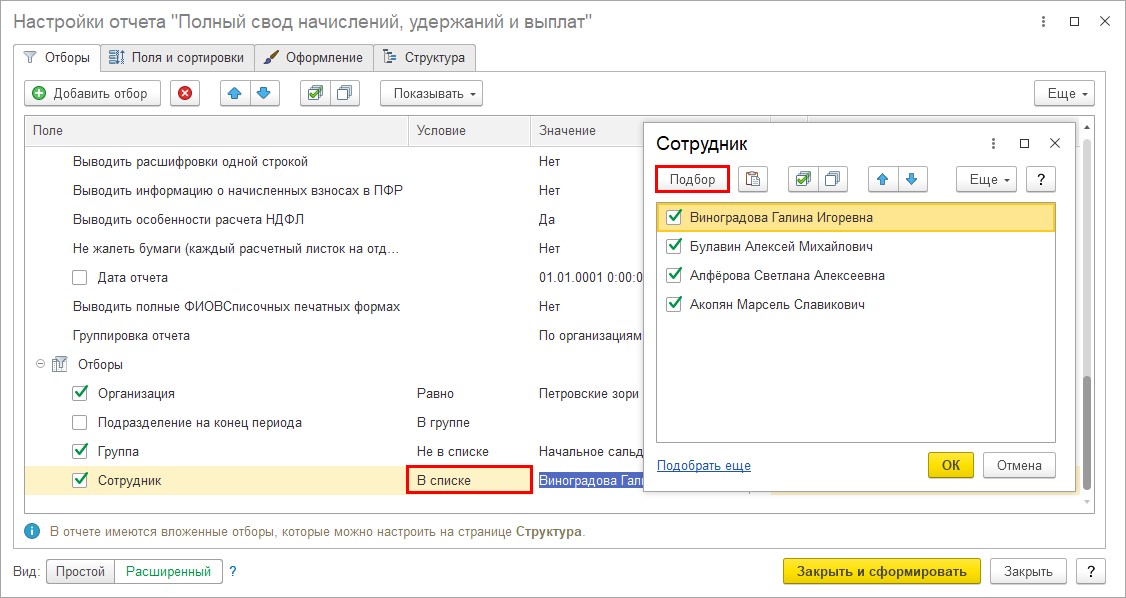Collapse the Отборы tree group
The height and width of the screenshot is (598, 1126).
tap(39, 365)
